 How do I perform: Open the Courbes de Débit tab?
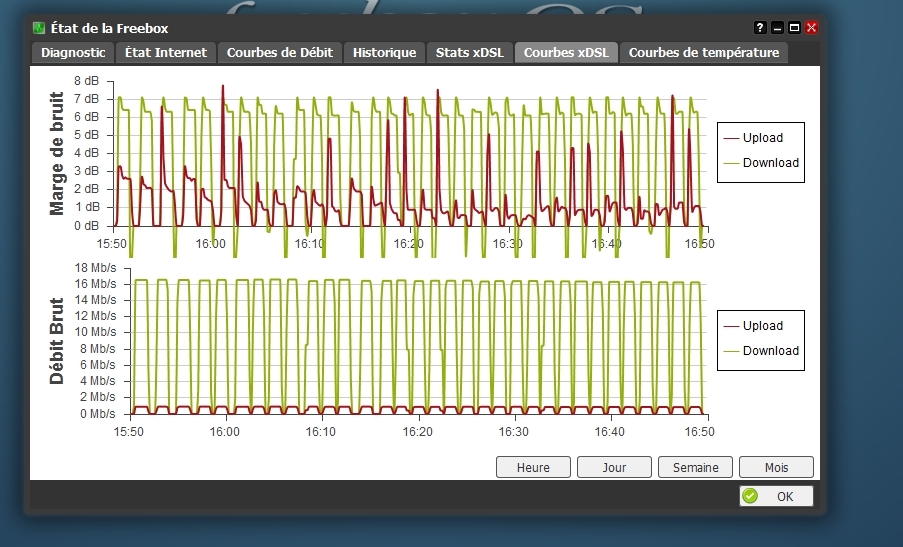coord(280,52)
